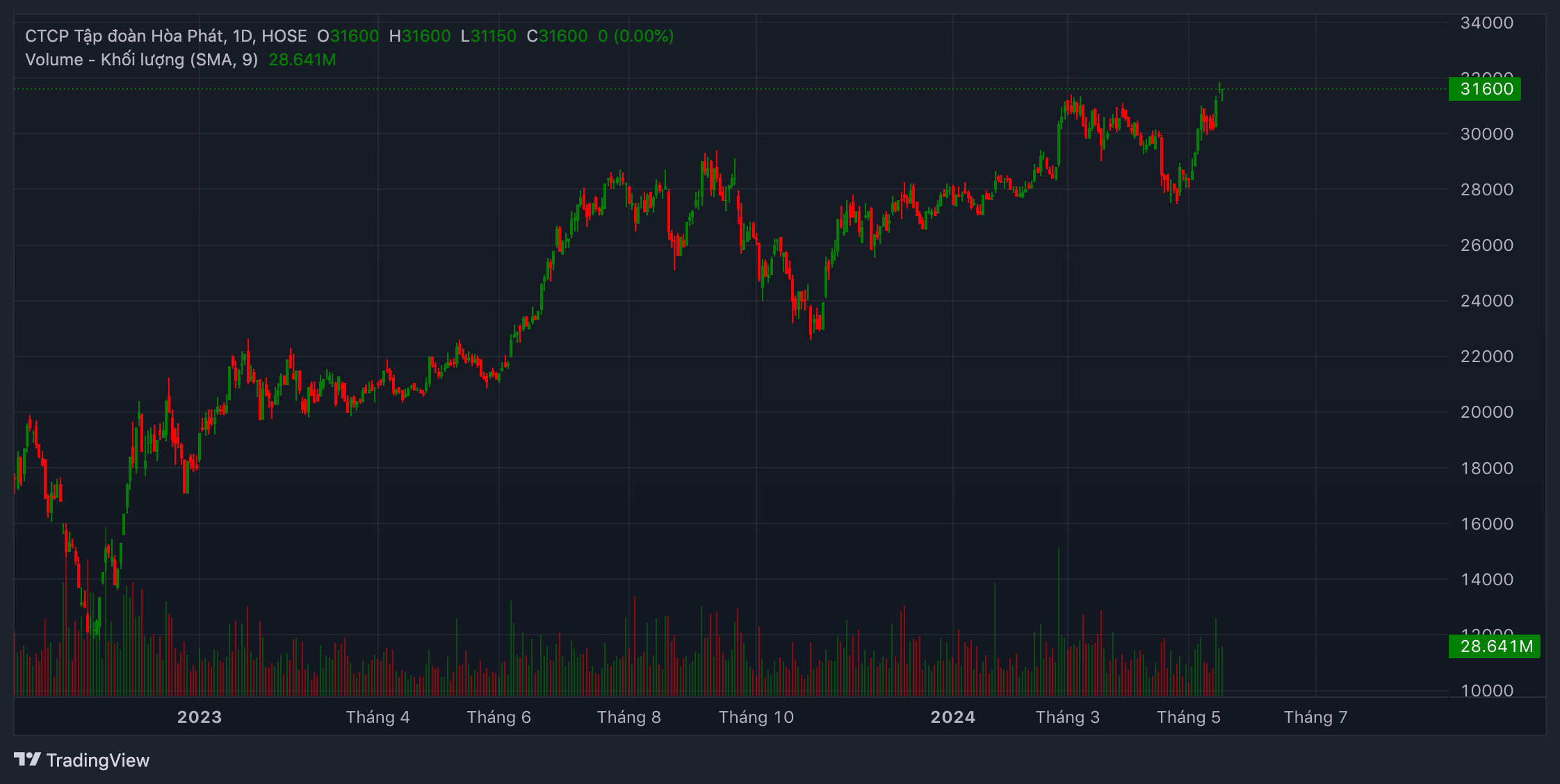Click the 20000 price axis value
Image resolution: width=1560 pixels, height=784 pixels.
[1487, 412]
